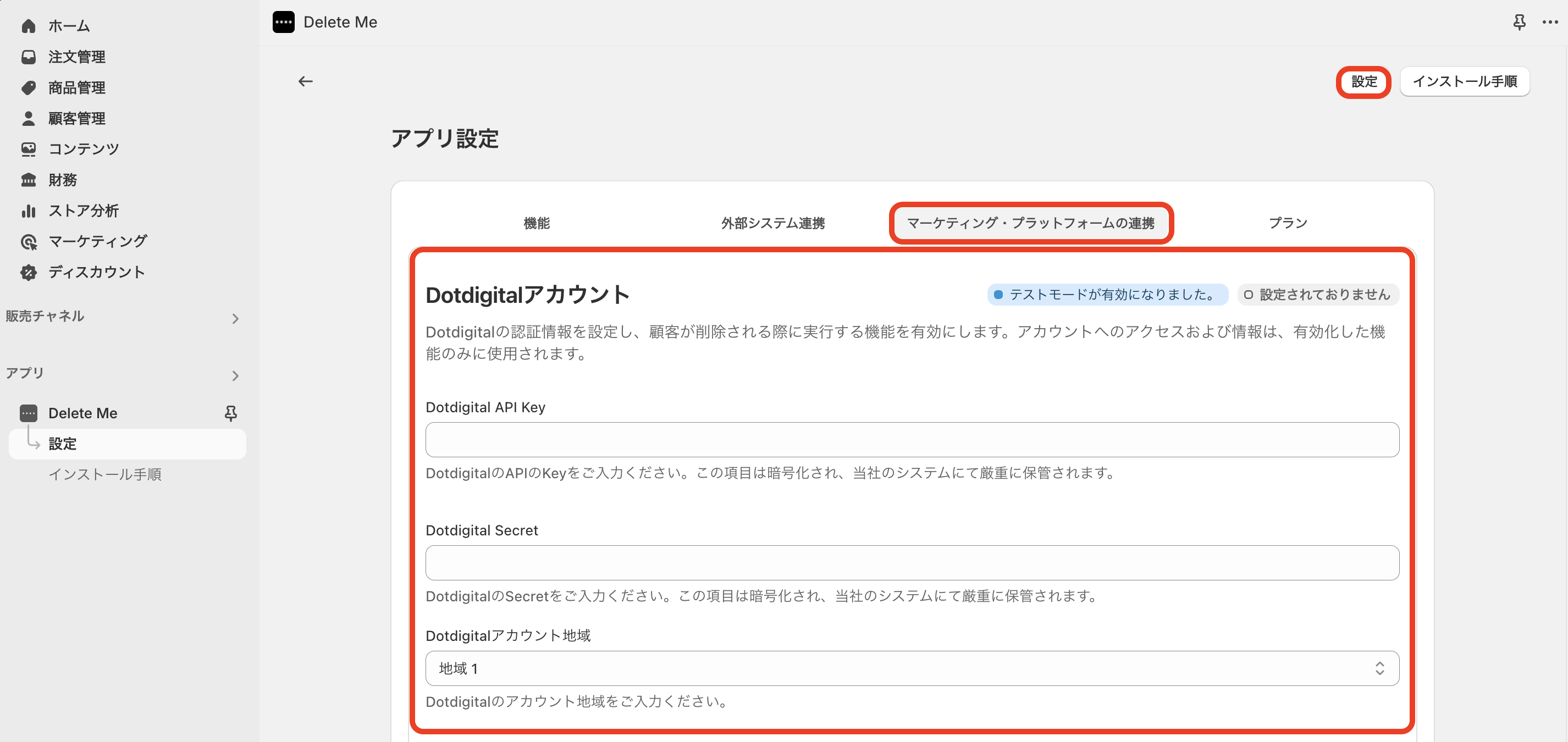Open コンテンツ in the sidebar
Image resolution: width=1568 pixels, height=742 pixels.
click(x=84, y=148)
